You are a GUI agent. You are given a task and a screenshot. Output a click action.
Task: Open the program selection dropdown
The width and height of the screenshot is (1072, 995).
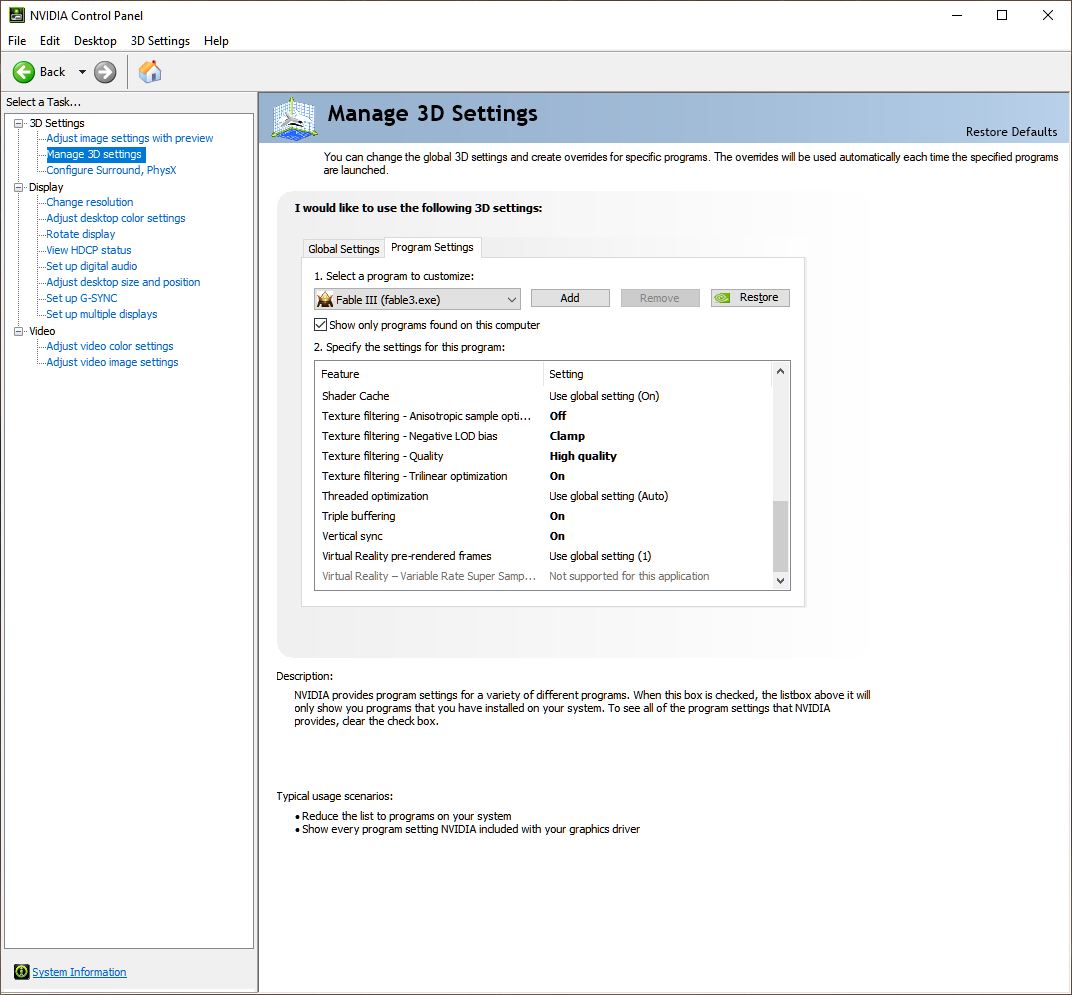(417, 300)
